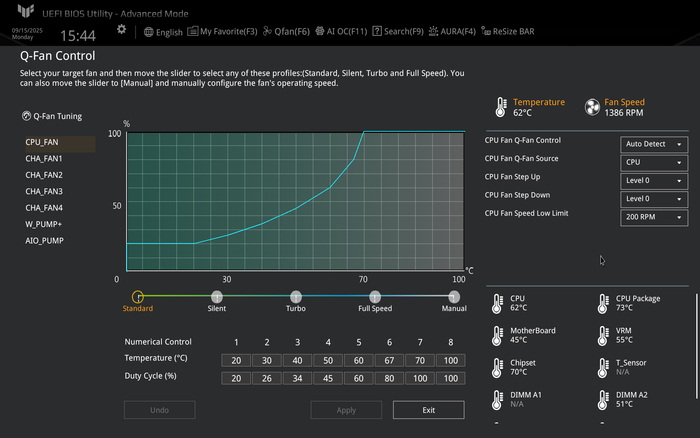Select the Silent fan profile point
Viewport: 700px width, 438px height.
(217, 297)
